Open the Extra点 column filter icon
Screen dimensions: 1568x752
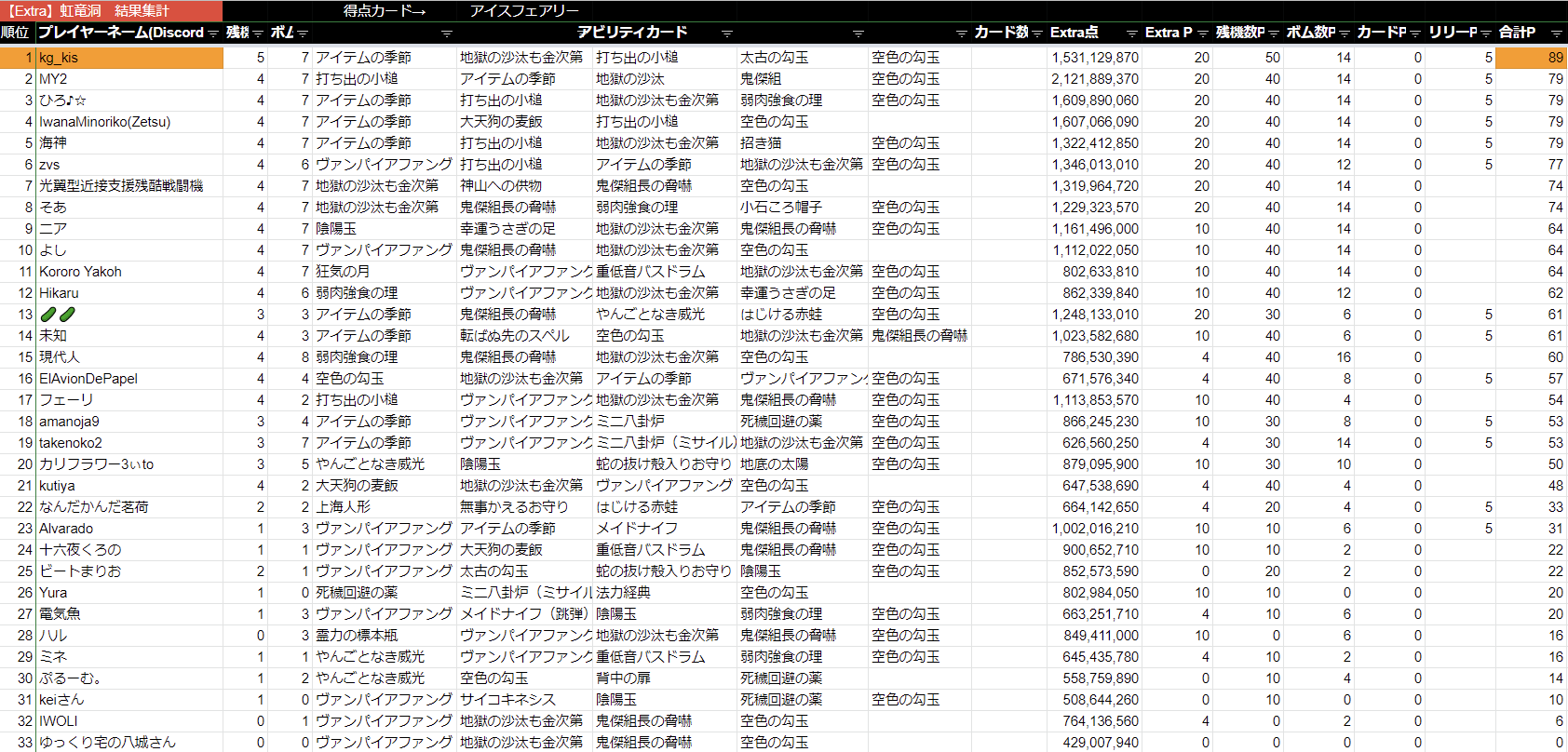(x=1131, y=34)
